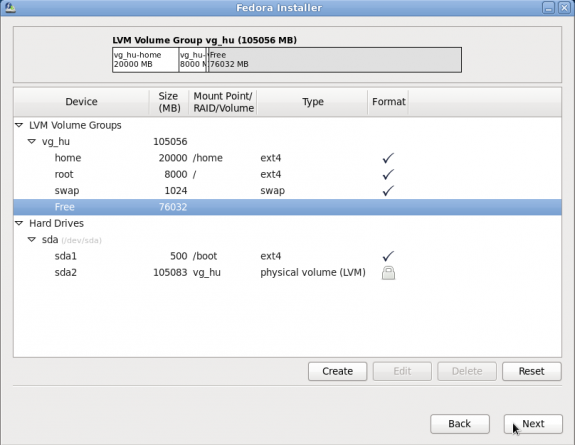This screenshot has width=575, height=445.
Task: Toggle format checkmark for home volume
Action: 388,158
